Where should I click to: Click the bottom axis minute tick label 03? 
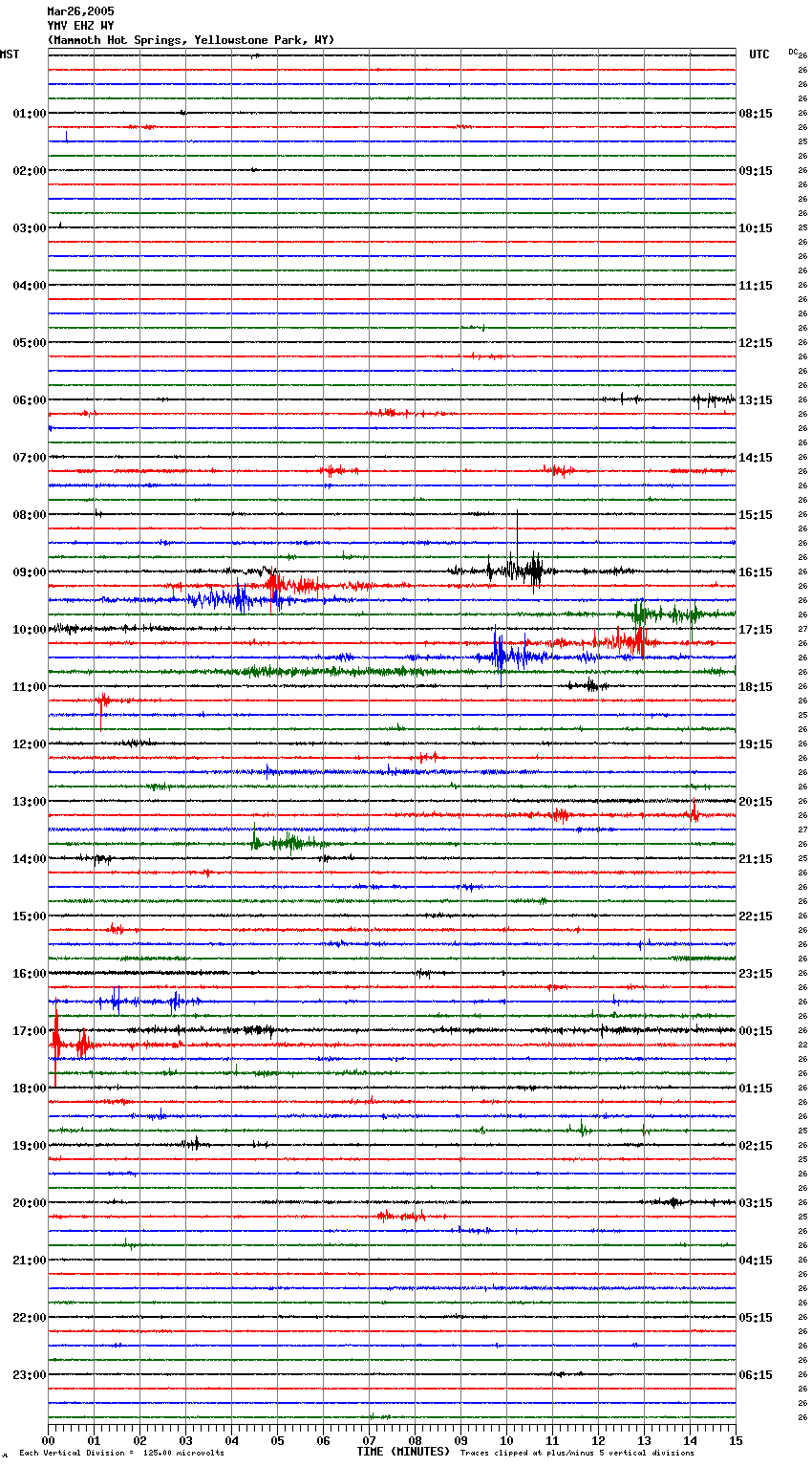click(x=185, y=1440)
